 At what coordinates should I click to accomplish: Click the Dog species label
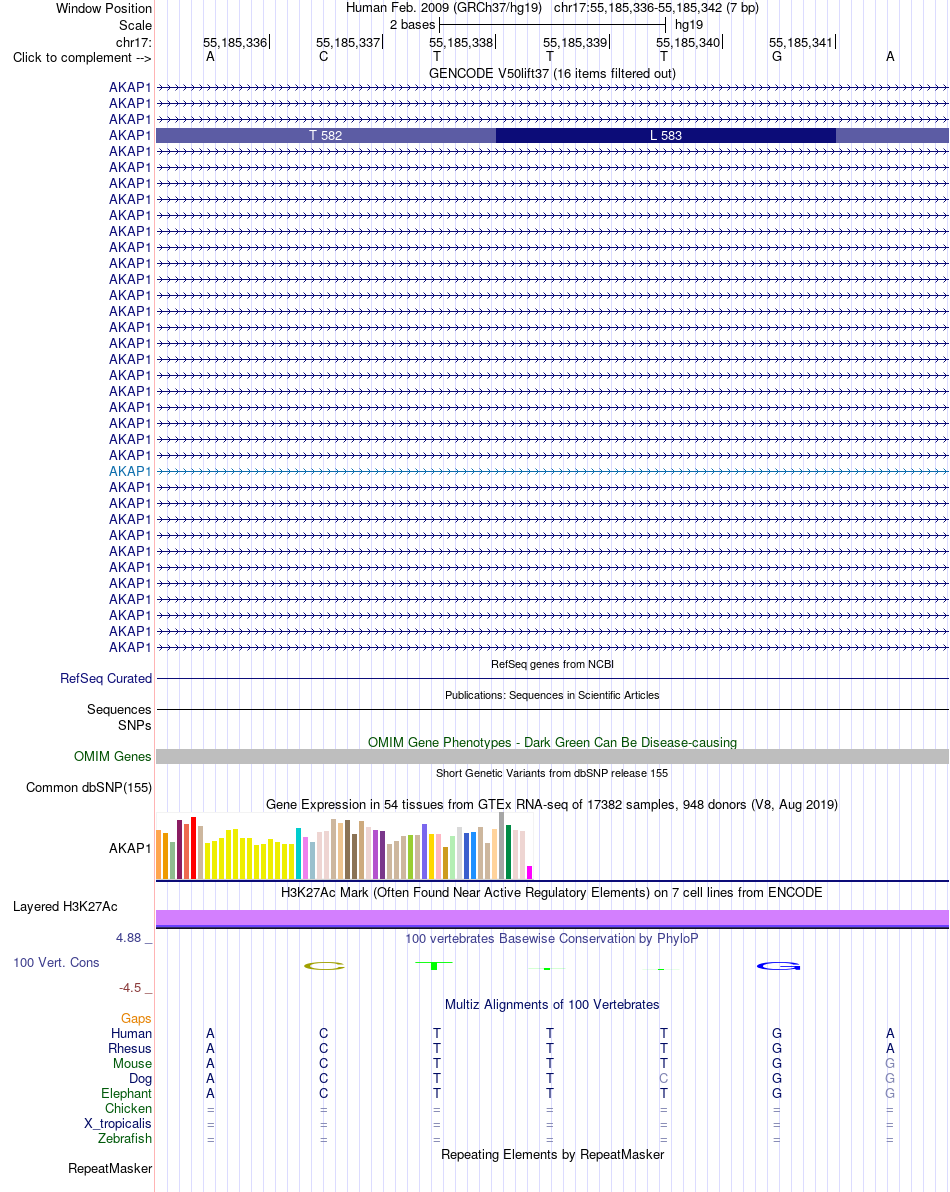pos(141,1079)
